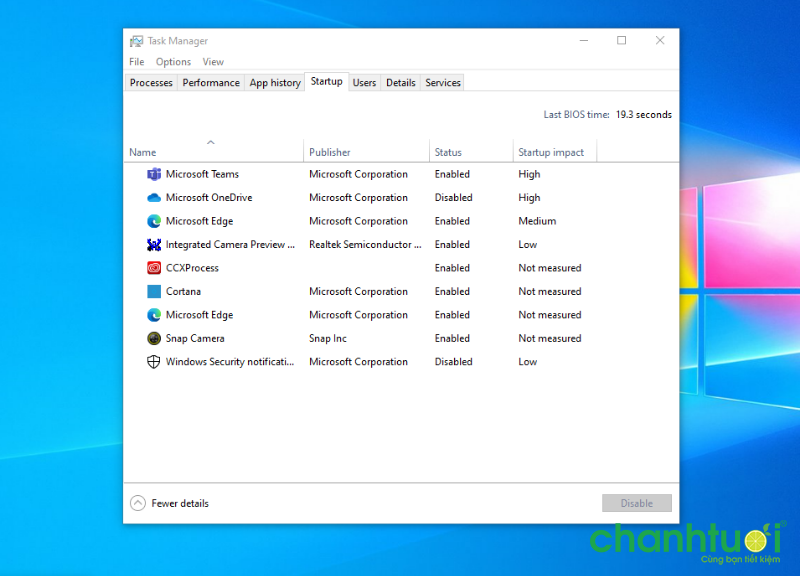The height and width of the screenshot is (576, 800).
Task: Switch to the Users tab
Action: tap(364, 83)
